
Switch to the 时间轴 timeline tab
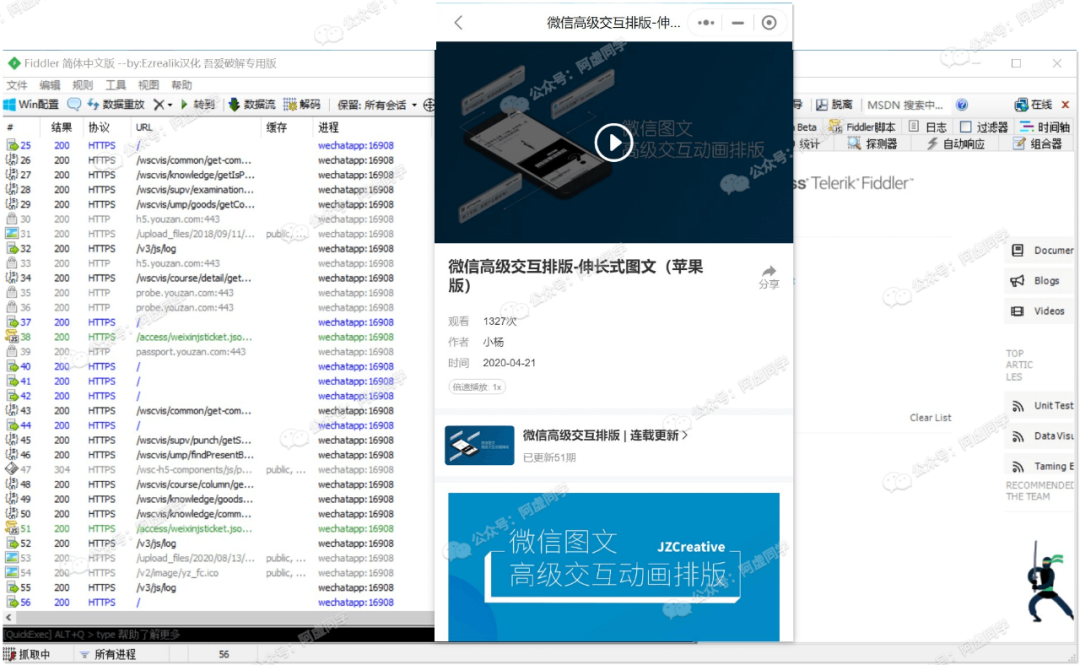(x=1045, y=127)
